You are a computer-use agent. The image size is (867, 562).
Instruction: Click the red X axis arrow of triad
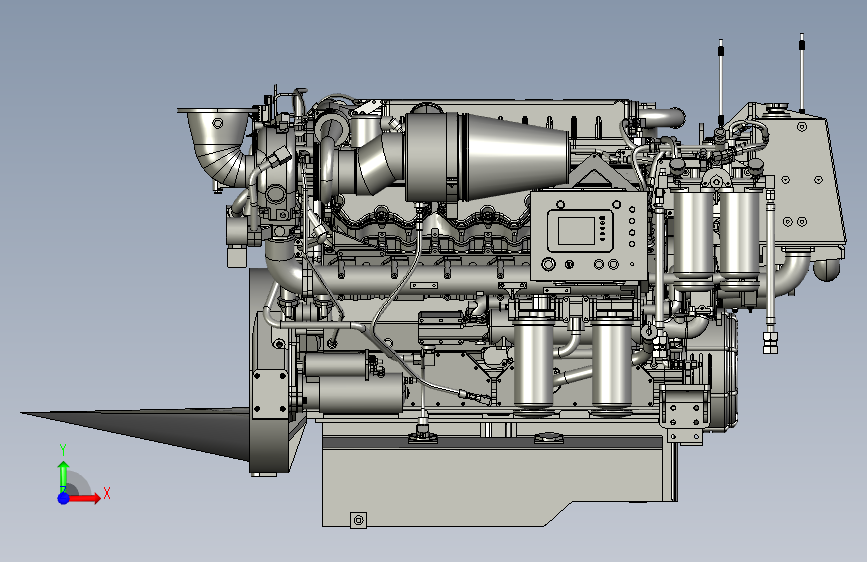coord(84,498)
